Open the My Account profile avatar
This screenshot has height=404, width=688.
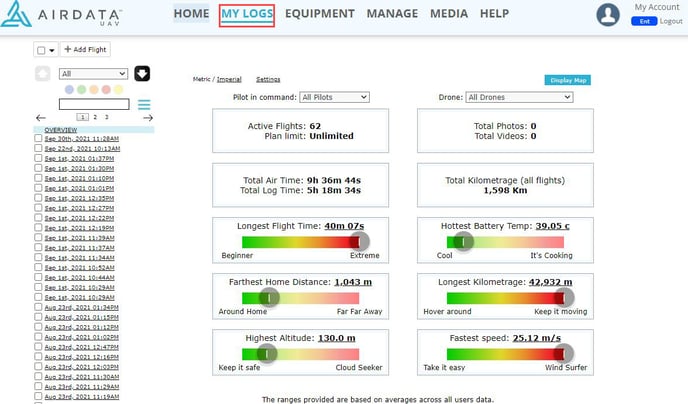pyautogui.click(x=608, y=15)
